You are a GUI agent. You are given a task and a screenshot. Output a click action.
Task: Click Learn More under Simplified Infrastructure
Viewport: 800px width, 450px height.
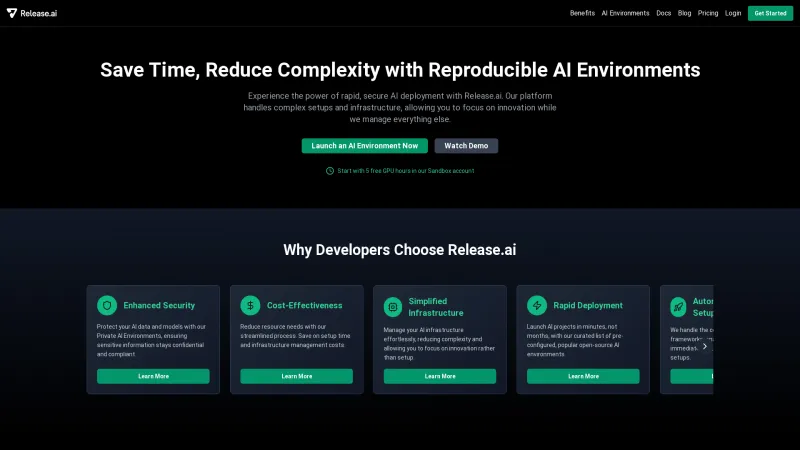[x=440, y=376]
